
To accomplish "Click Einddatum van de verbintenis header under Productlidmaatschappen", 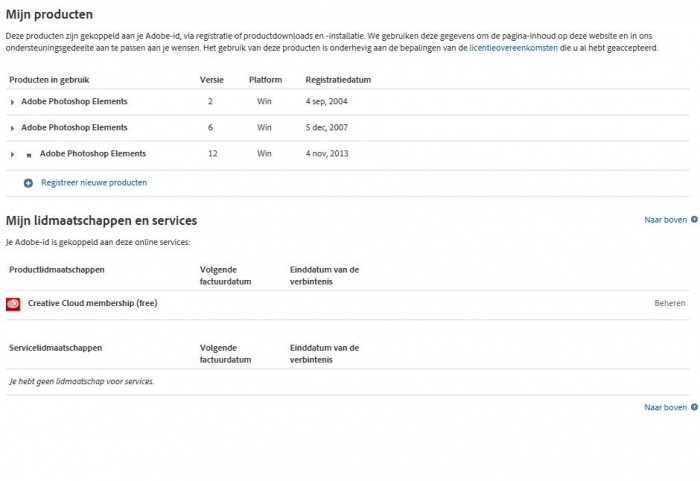I will (325, 276).
